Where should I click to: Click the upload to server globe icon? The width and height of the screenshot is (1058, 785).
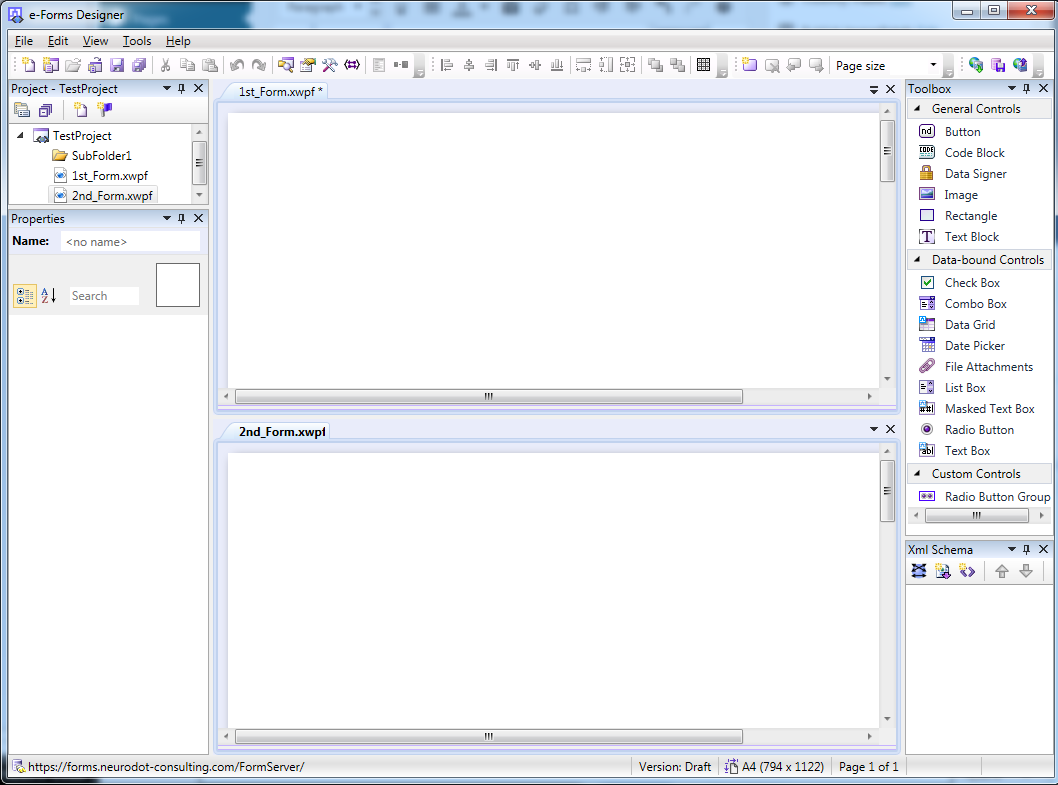pyautogui.click(x=1020, y=65)
